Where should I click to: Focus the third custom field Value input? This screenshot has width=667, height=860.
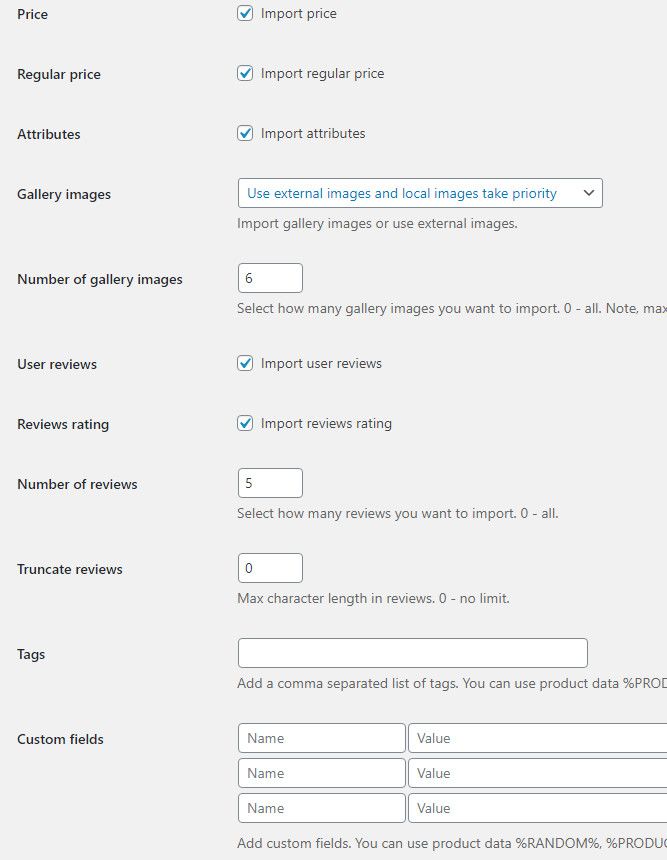(537, 808)
